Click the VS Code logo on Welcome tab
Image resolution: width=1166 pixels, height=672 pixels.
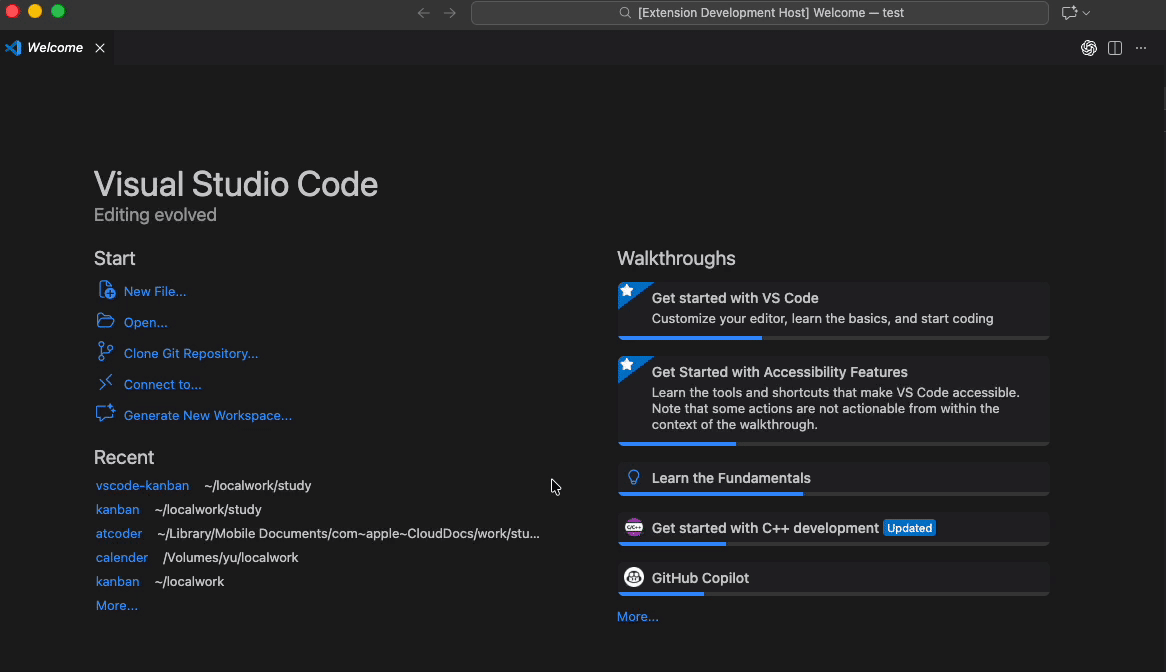coord(13,48)
